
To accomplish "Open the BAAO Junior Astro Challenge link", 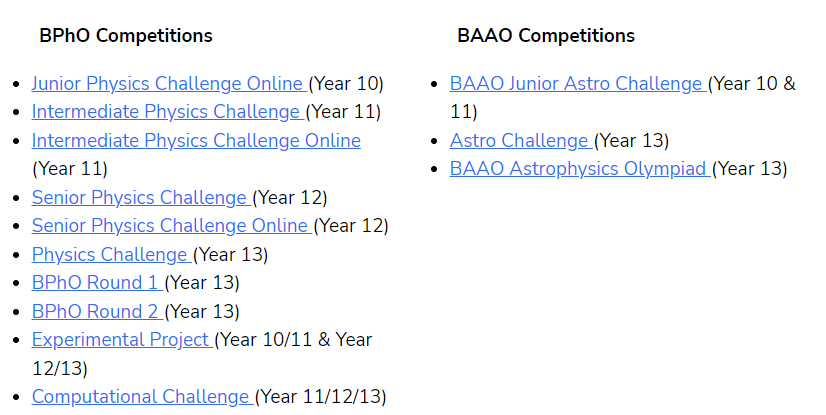I will 577,84.
